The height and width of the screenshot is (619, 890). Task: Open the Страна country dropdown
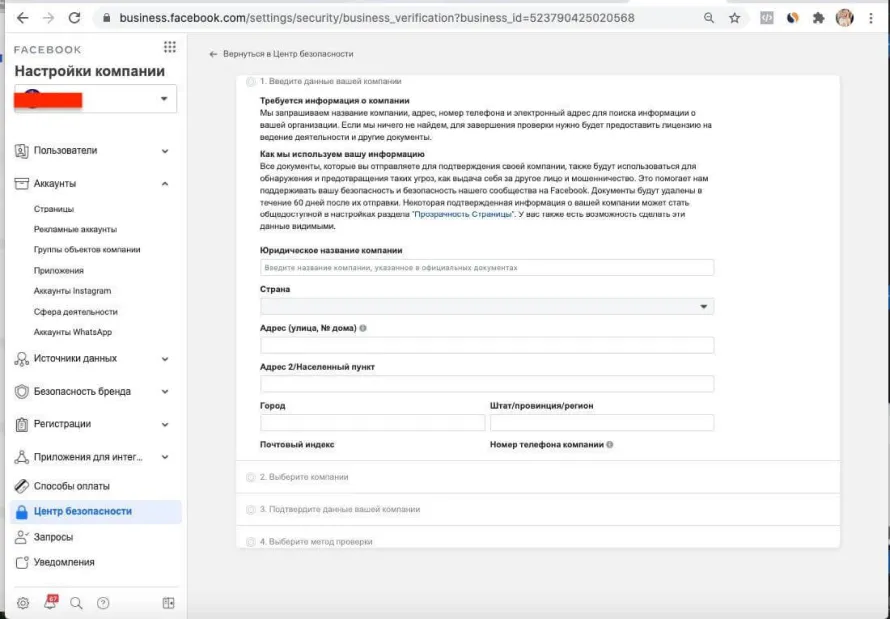[x=487, y=306]
